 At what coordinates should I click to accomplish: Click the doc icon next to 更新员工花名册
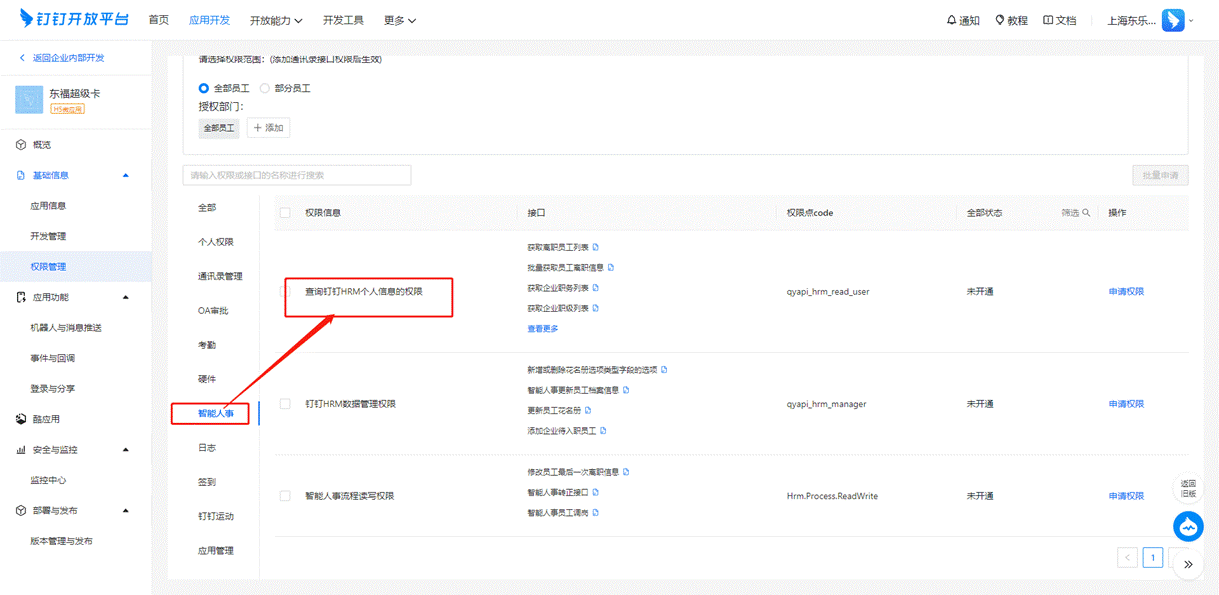pyautogui.click(x=588, y=410)
